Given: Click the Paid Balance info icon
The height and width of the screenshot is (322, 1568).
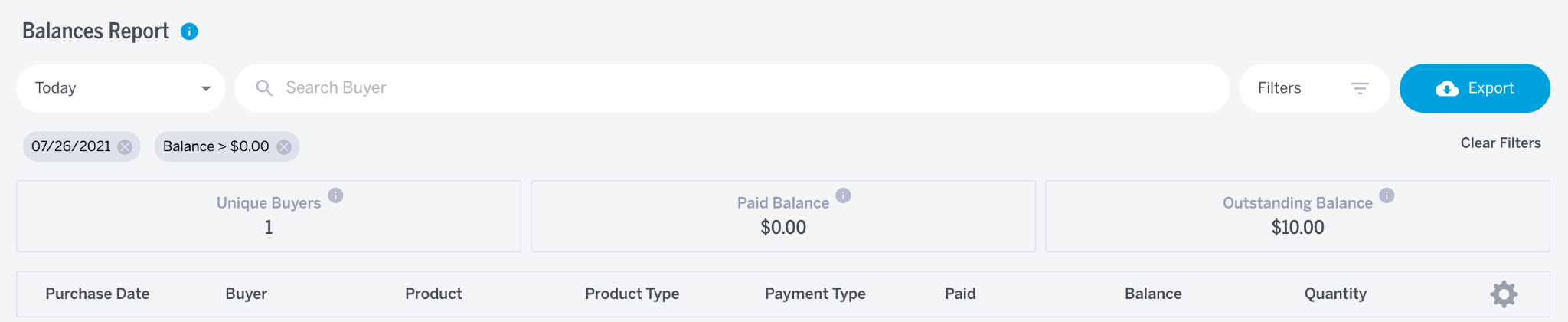Looking at the screenshot, I should coord(843,195).
